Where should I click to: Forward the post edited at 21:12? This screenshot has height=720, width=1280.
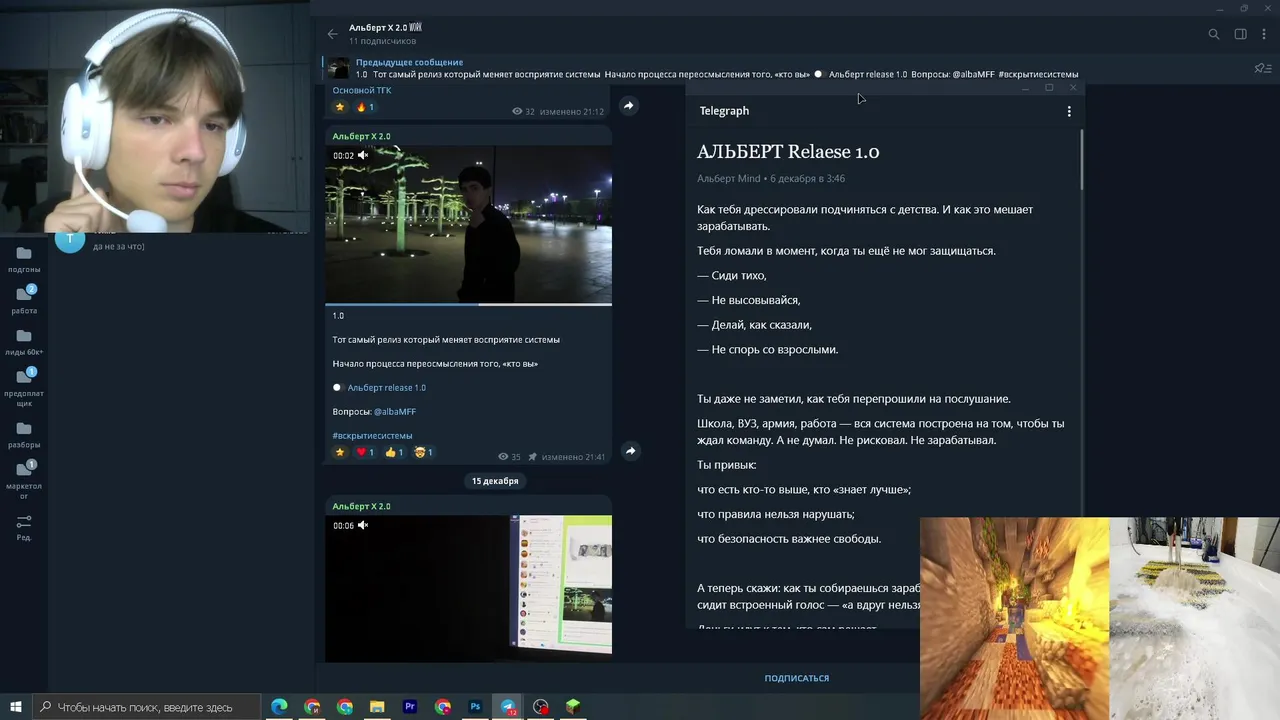click(x=628, y=105)
